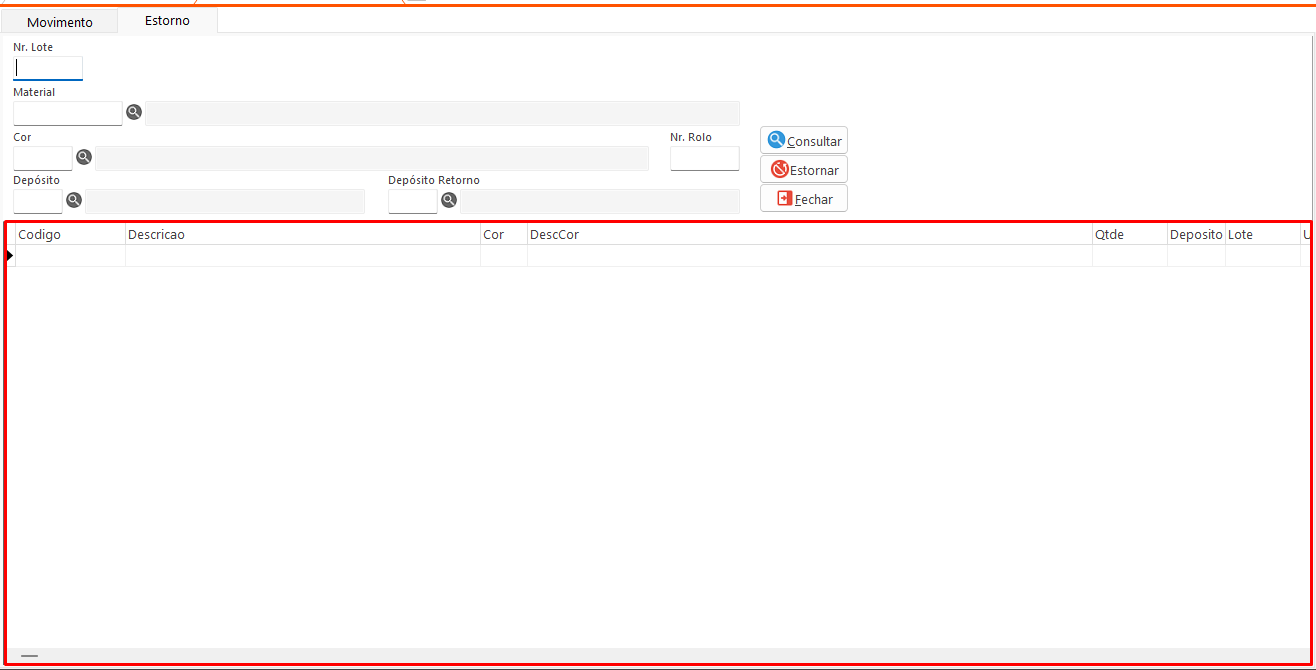Click the Estornar button

click(x=804, y=170)
